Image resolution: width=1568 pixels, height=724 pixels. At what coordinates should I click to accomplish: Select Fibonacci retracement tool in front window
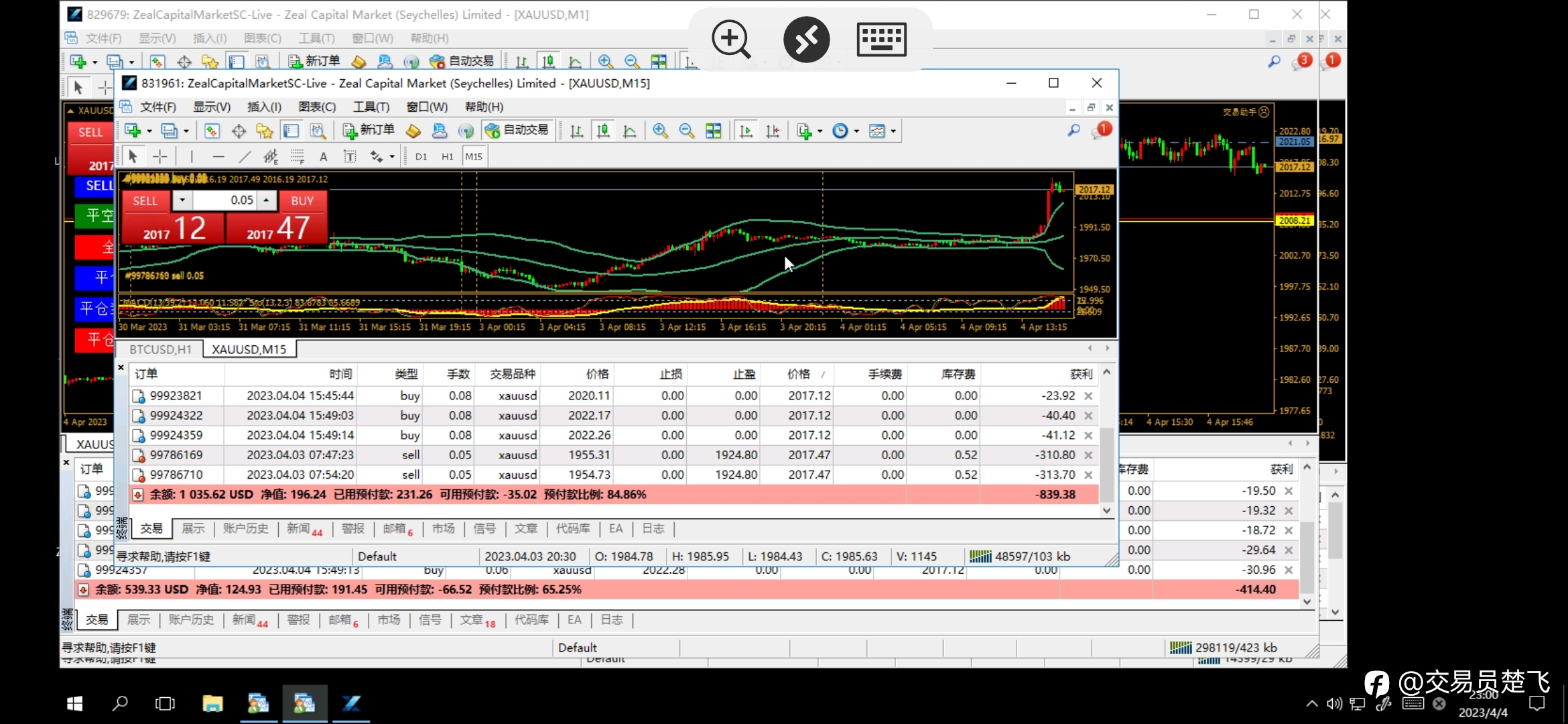tap(298, 157)
